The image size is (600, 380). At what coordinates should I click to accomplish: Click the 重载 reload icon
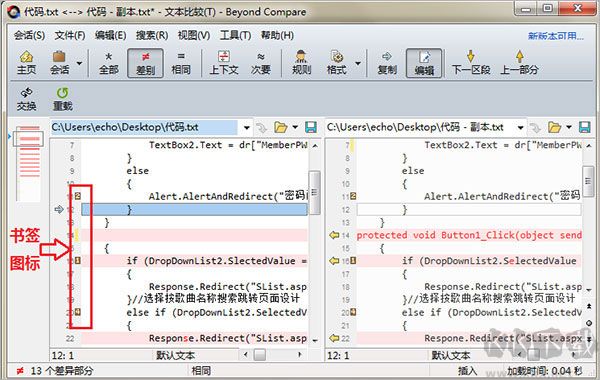click(x=62, y=99)
